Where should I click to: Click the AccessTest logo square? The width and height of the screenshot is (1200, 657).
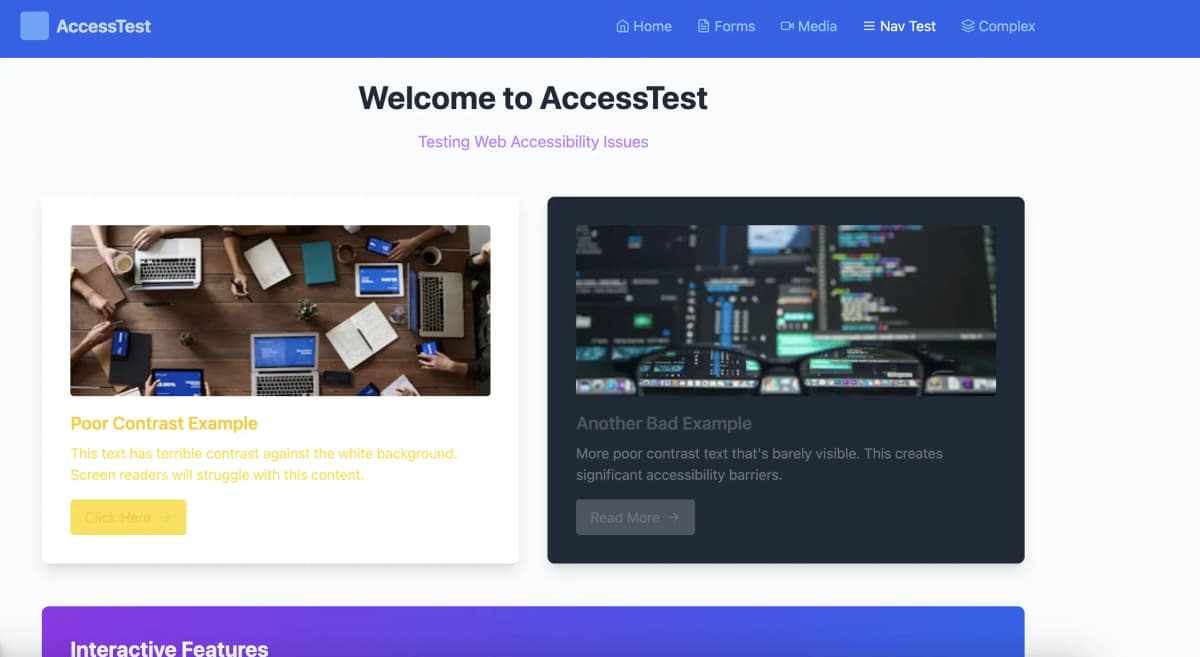[x=34, y=25]
